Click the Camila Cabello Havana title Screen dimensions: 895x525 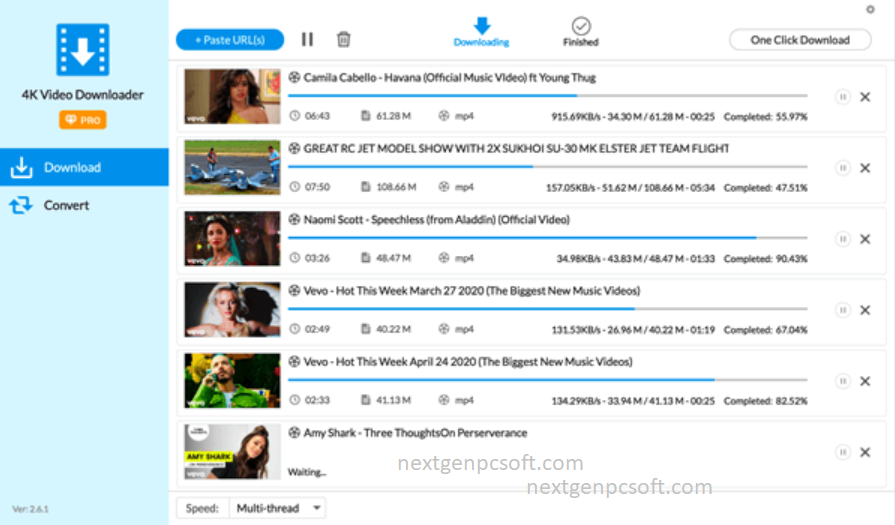tap(450, 78)
